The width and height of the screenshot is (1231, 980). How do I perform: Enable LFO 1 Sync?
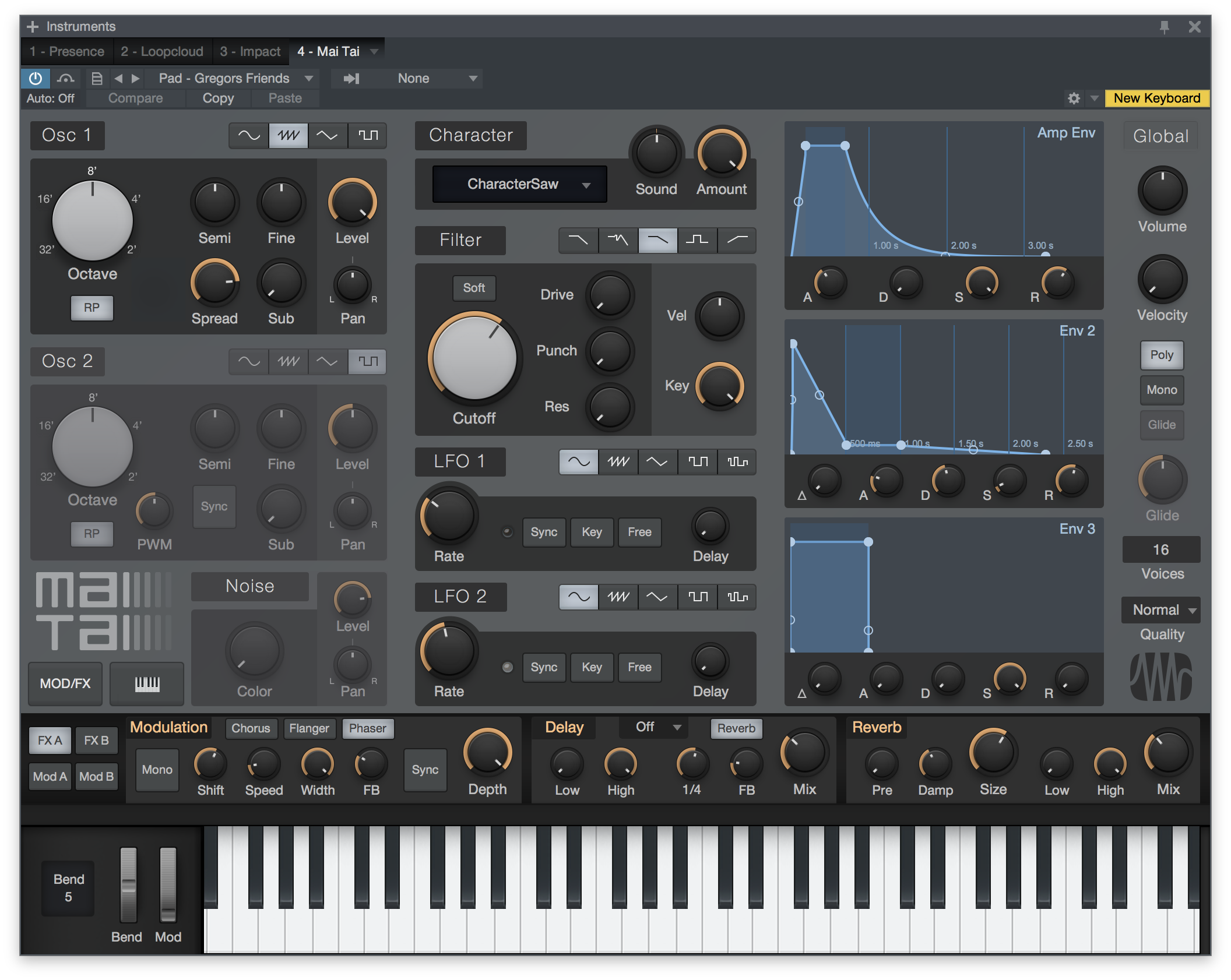544,532
